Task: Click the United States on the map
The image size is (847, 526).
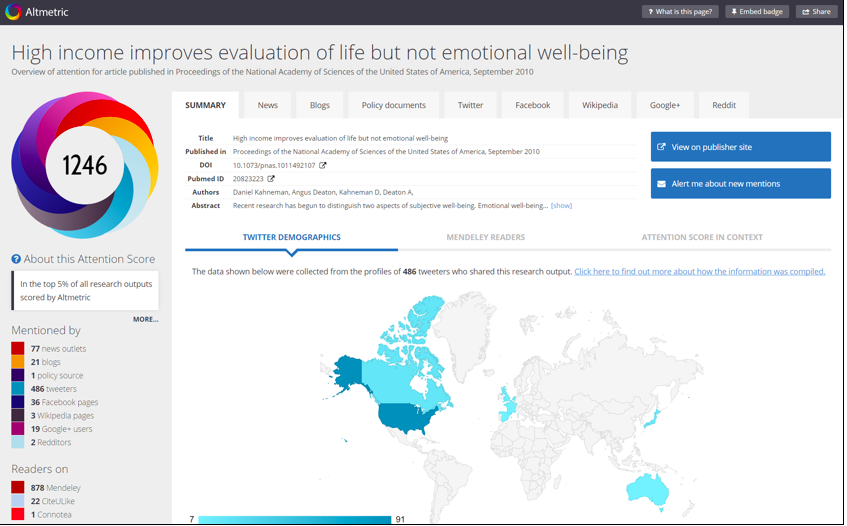Action: (405, 417)
